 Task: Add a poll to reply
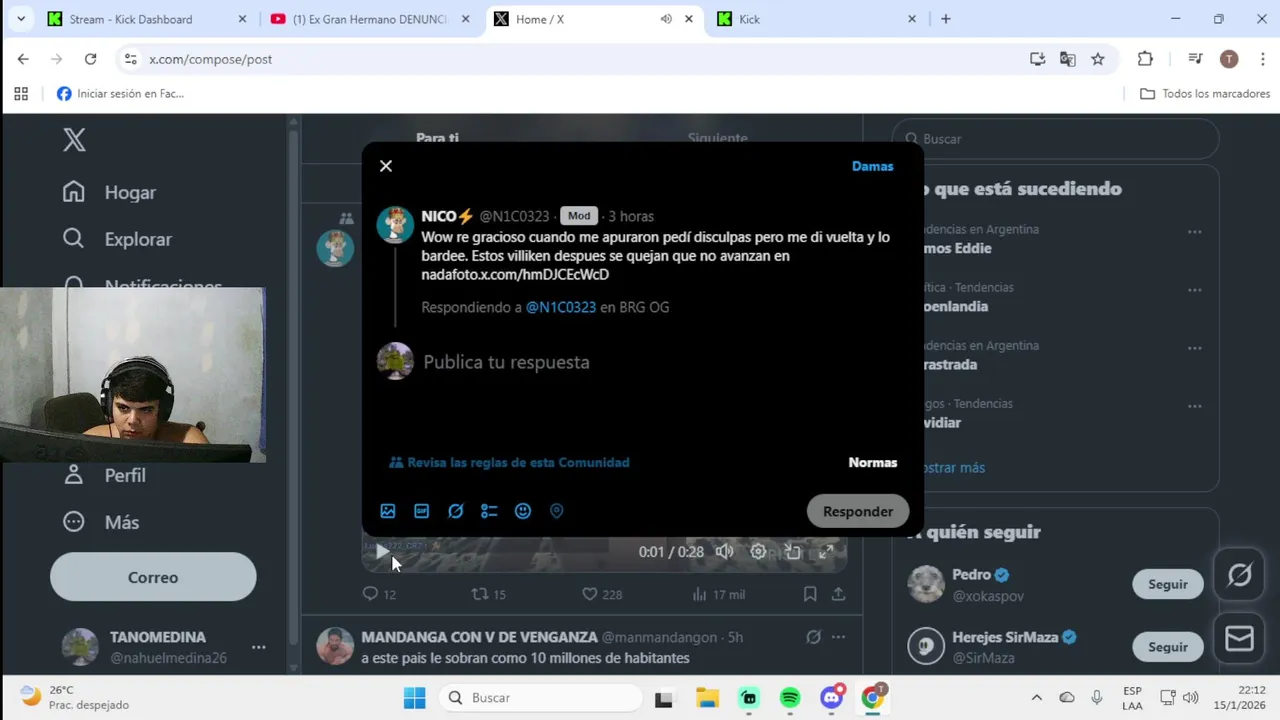(x=489, y=511)
